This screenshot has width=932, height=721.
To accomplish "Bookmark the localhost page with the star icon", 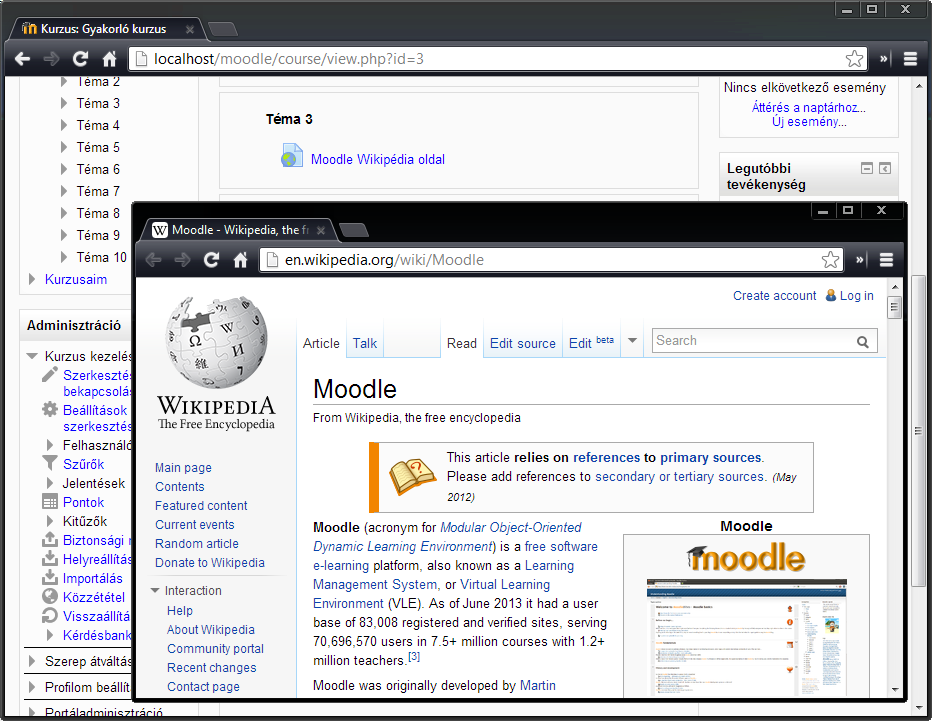I will [854, 59].
